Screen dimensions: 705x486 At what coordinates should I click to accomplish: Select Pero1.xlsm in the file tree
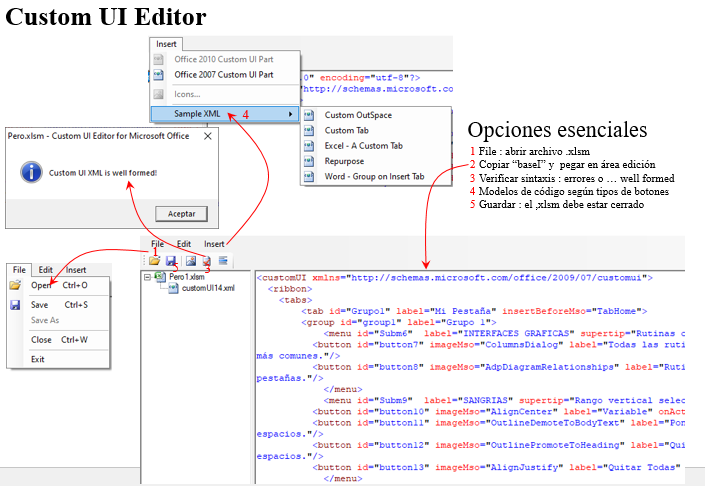point(186,277)
